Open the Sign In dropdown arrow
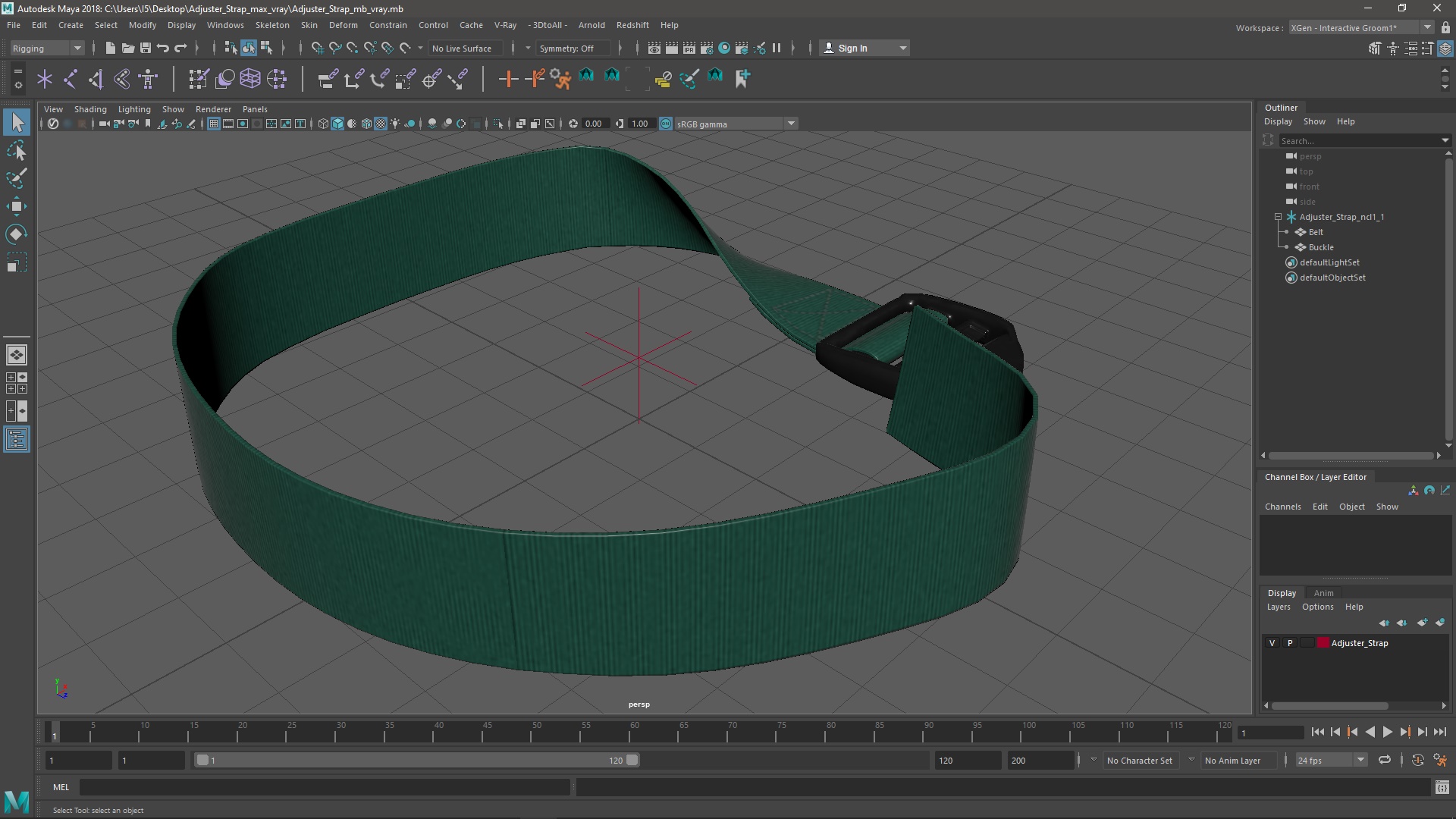The width and height of the screenshot is (1456, 819). click(903, 48)
